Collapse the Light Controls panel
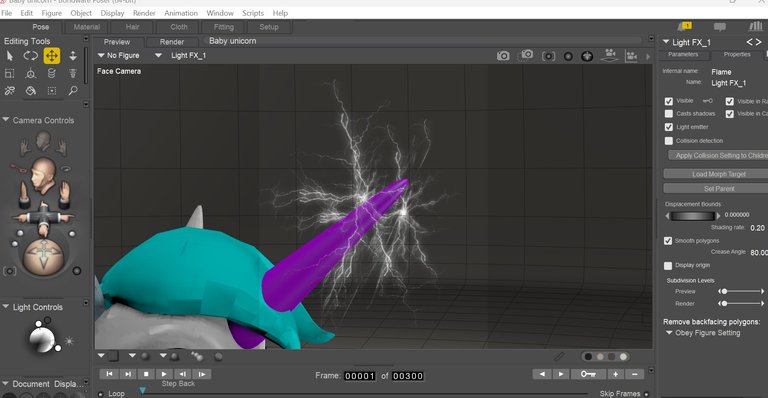The image size is (768, 398). (6, 306)
